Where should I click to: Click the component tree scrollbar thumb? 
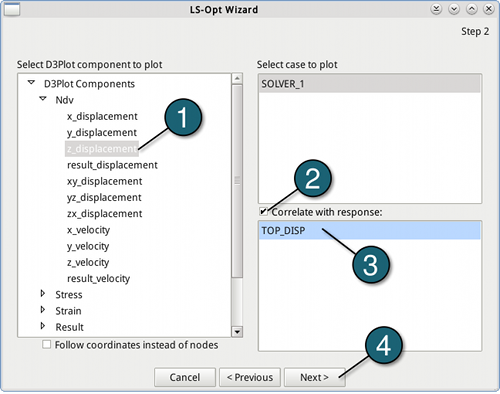pos(237,181)
